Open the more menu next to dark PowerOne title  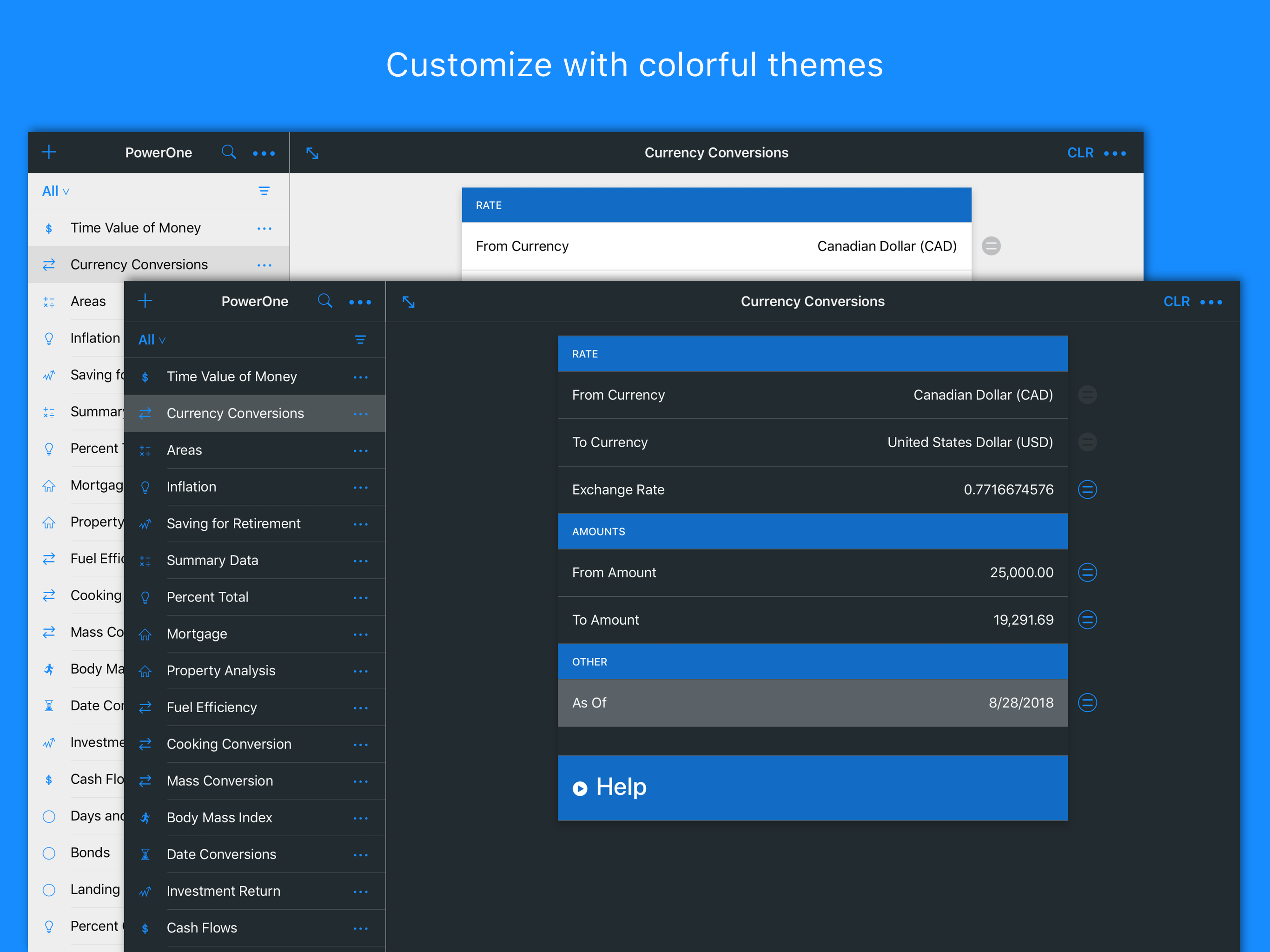[360, 302]
